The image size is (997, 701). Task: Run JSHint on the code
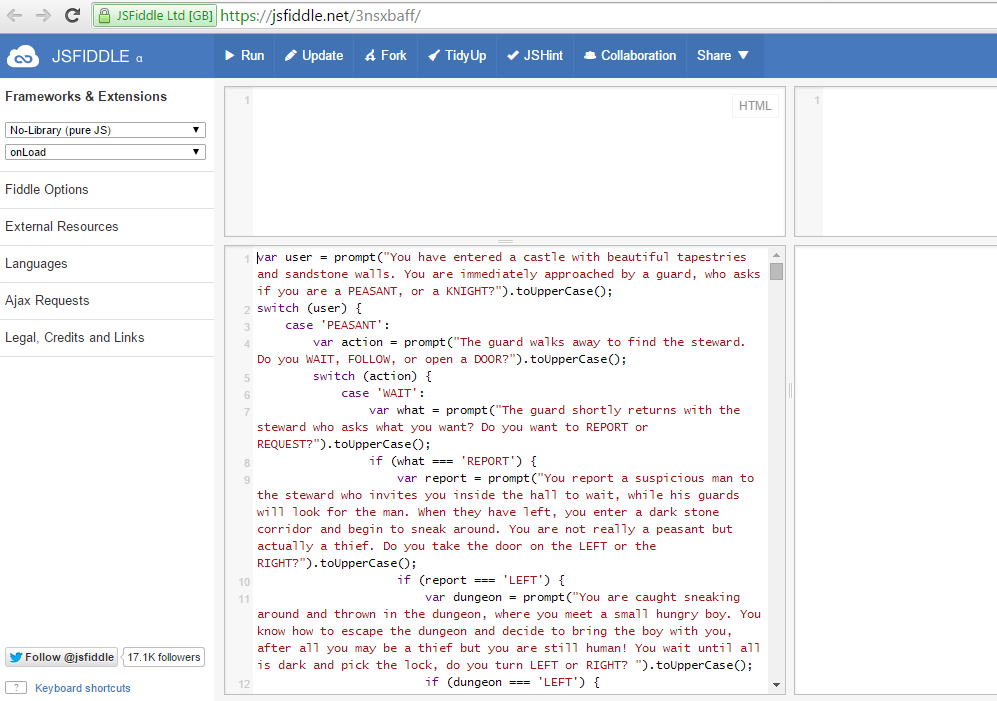(535, 56)
